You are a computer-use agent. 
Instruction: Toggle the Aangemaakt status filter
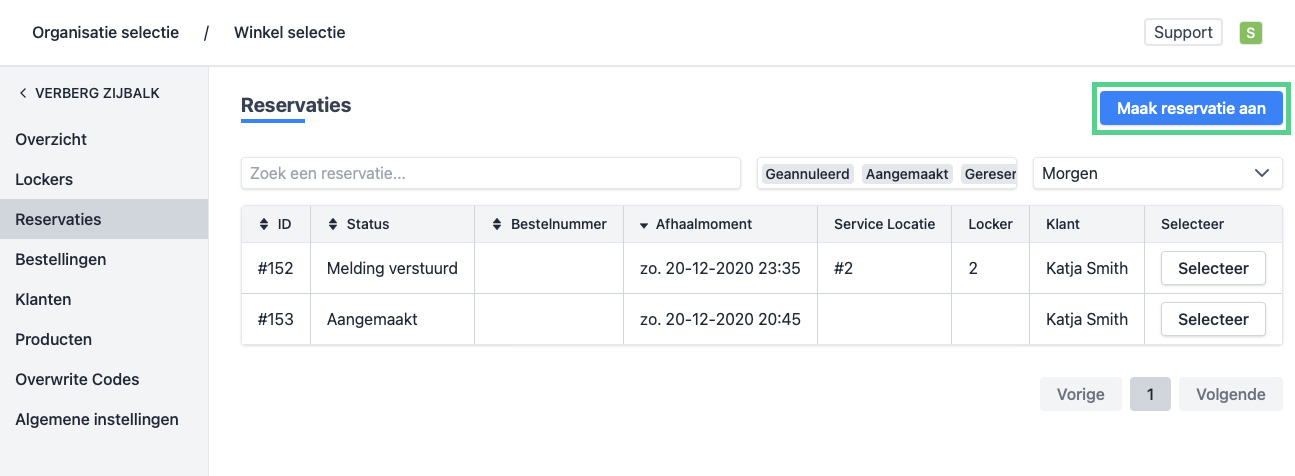[907, 174]
